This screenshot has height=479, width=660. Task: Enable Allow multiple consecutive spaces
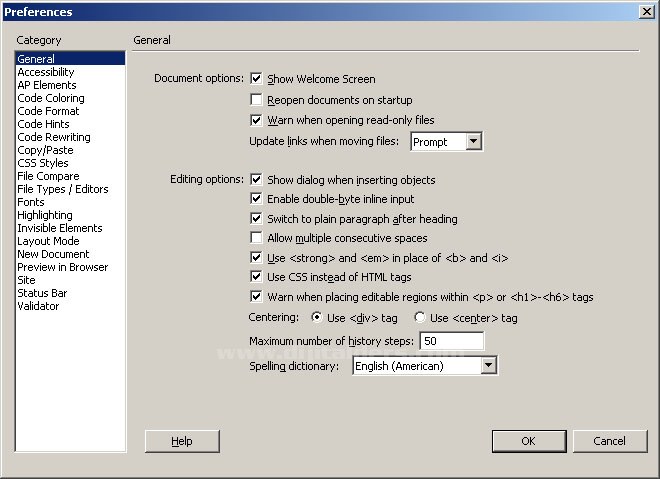(x=257, y=238)
